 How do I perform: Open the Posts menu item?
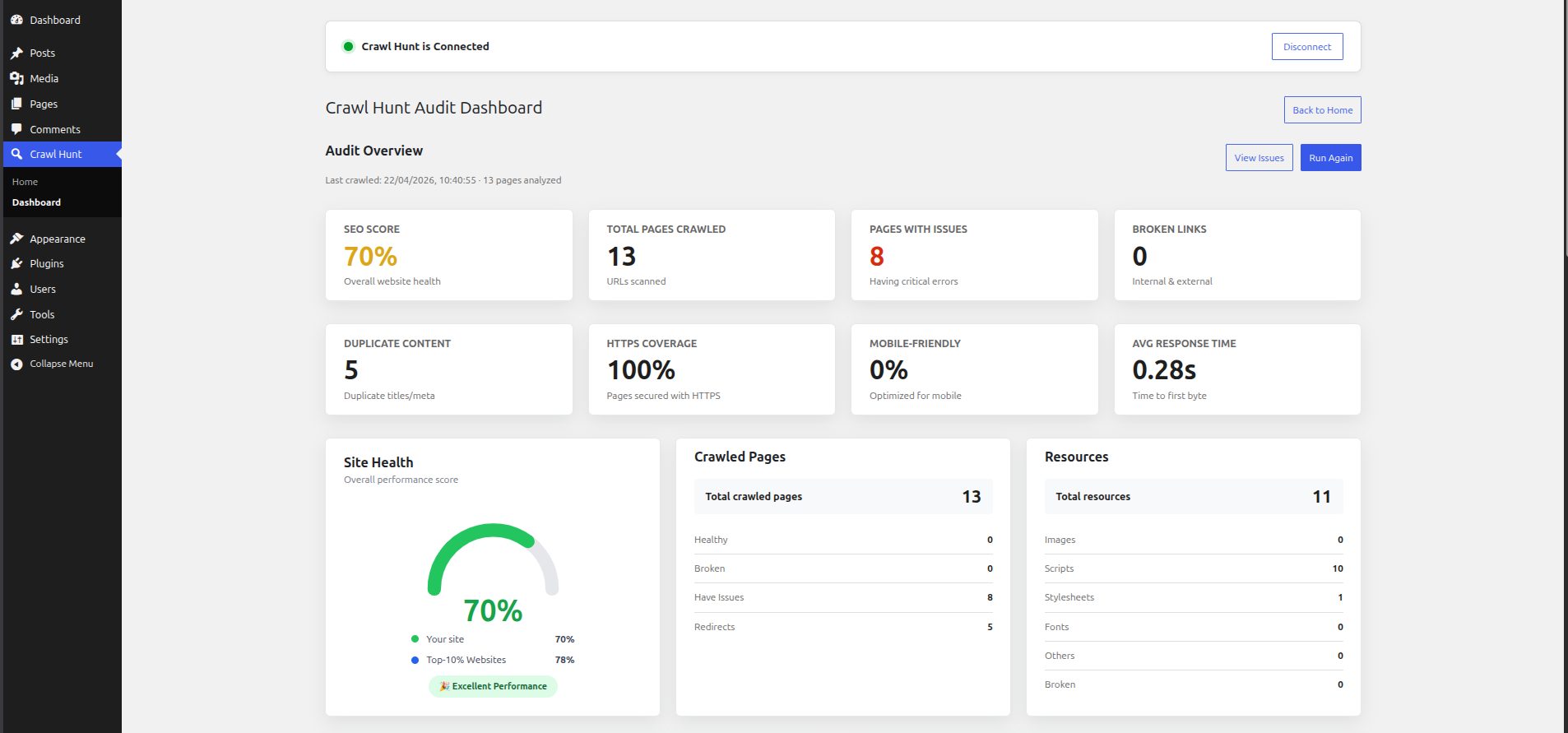[x=63, y=53]
